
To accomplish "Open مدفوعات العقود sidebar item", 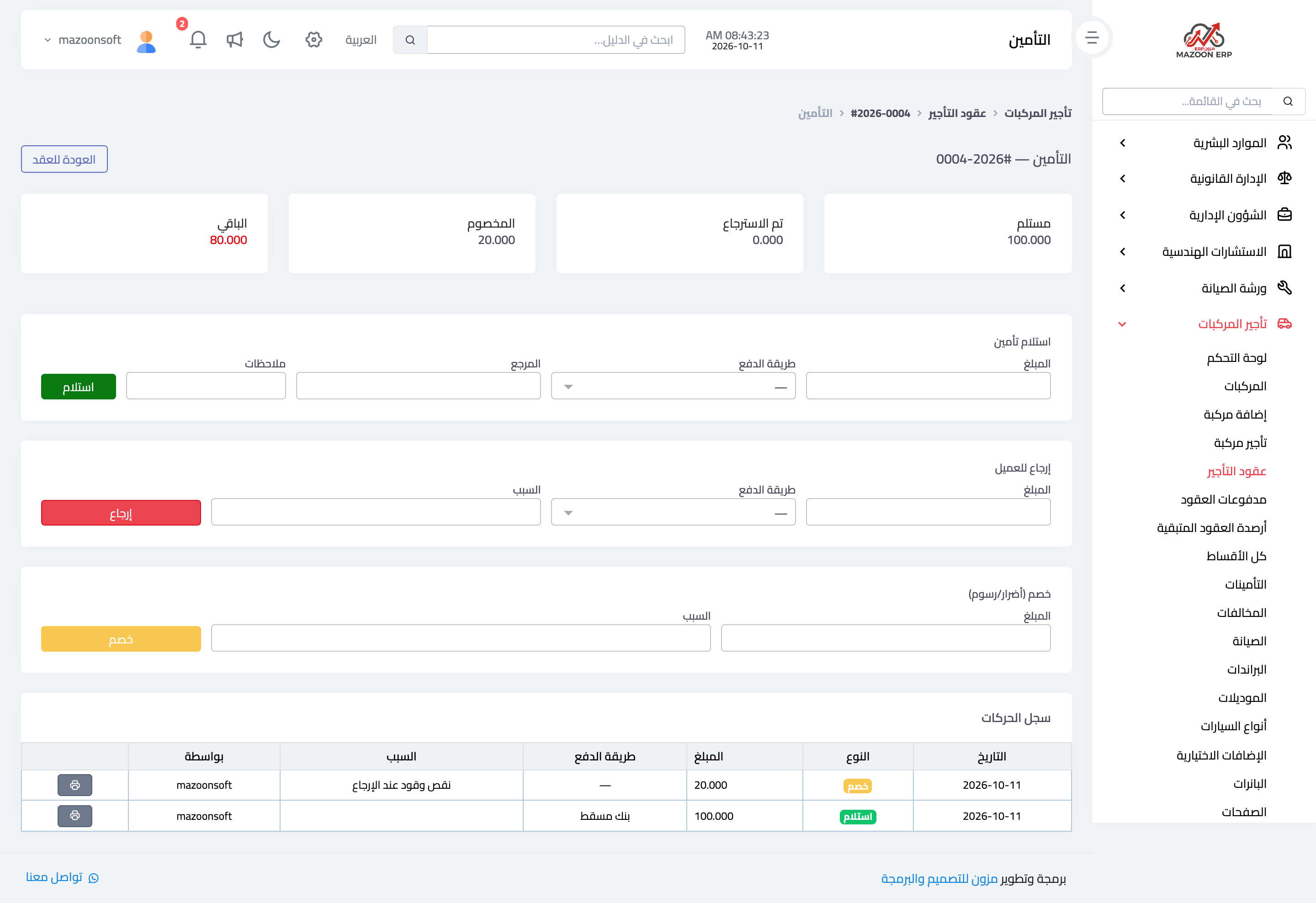I will (1223, 499).
